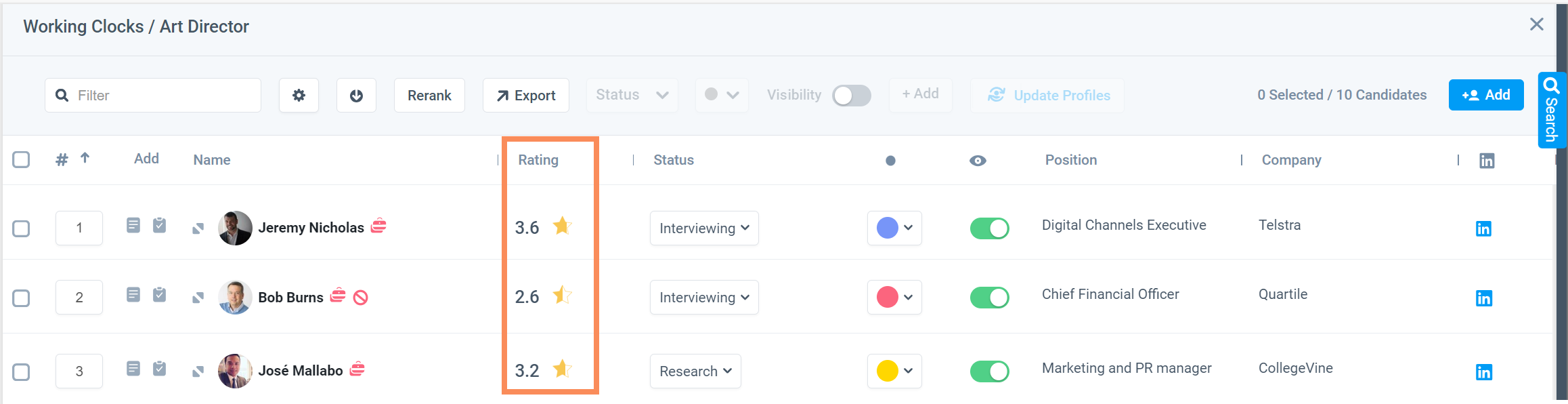Open the settings gear in the toolbar
This screenshot has height=404, width=1568.
point(299,96)
